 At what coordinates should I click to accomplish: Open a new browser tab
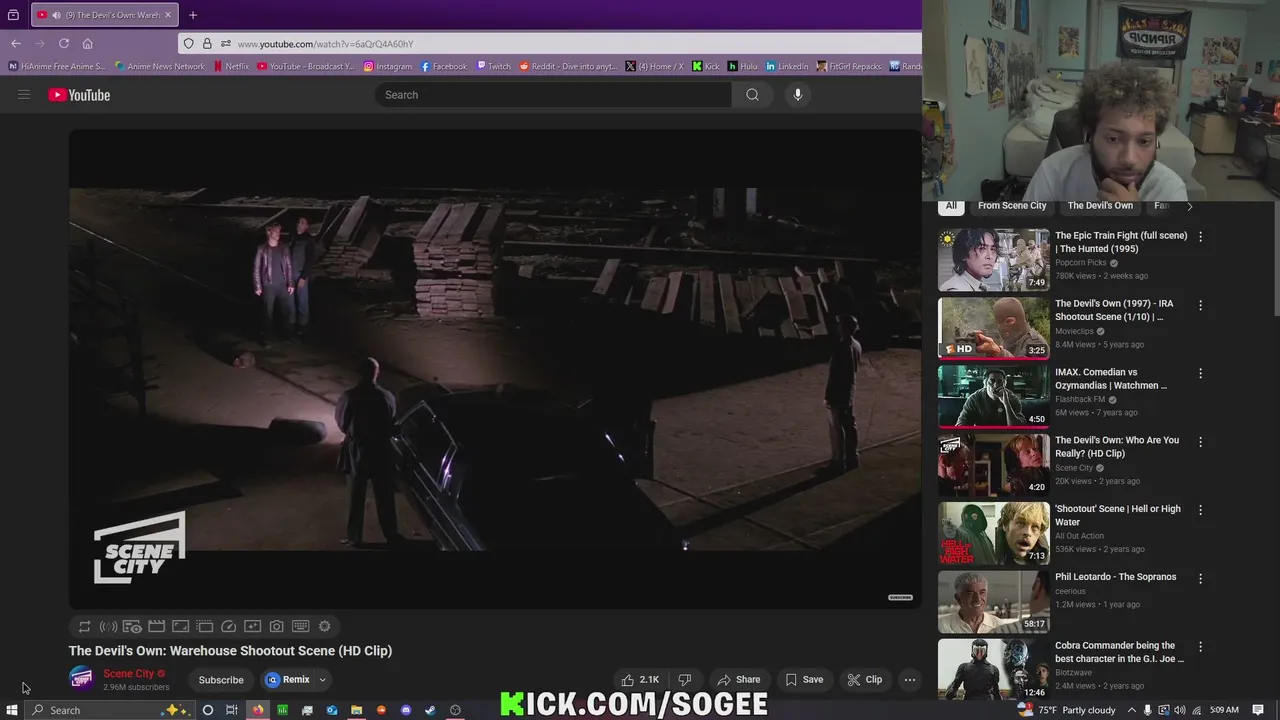click(x=193, y=15)
